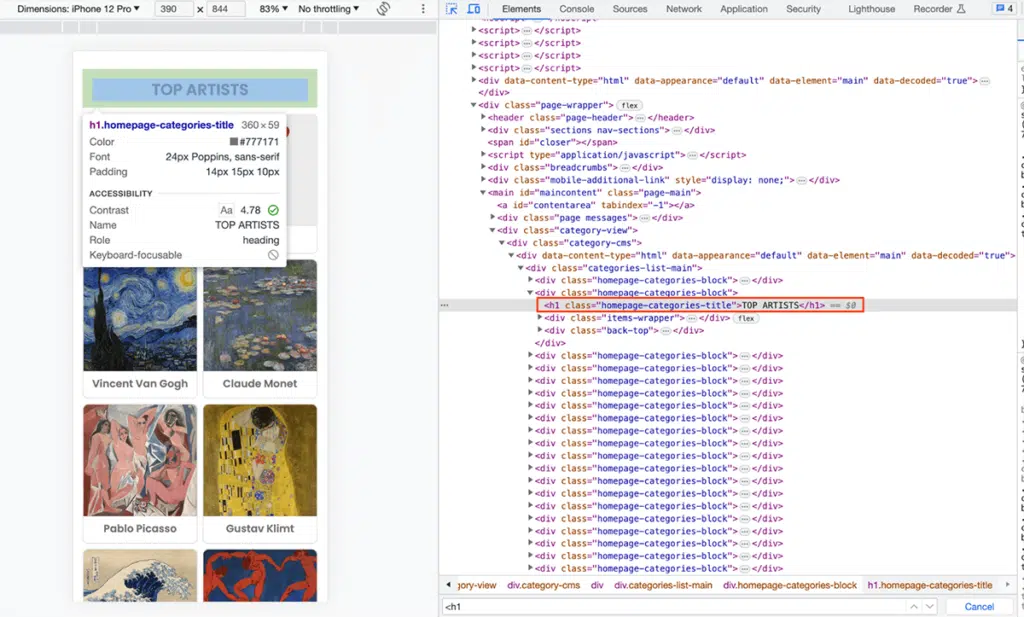This screenshot has width=1024, height=617.
Task: Open the Lighthouse panel
Action: point(871,8)
